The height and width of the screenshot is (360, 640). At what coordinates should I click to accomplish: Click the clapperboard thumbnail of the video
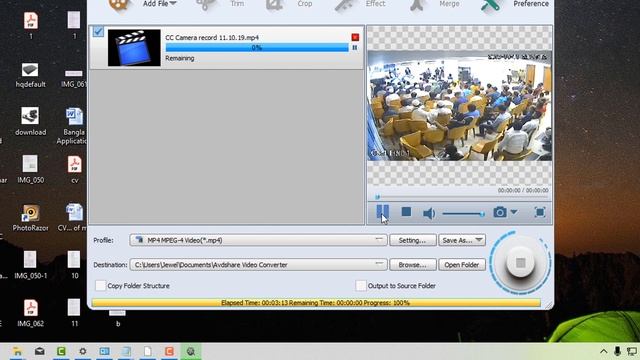134,48
